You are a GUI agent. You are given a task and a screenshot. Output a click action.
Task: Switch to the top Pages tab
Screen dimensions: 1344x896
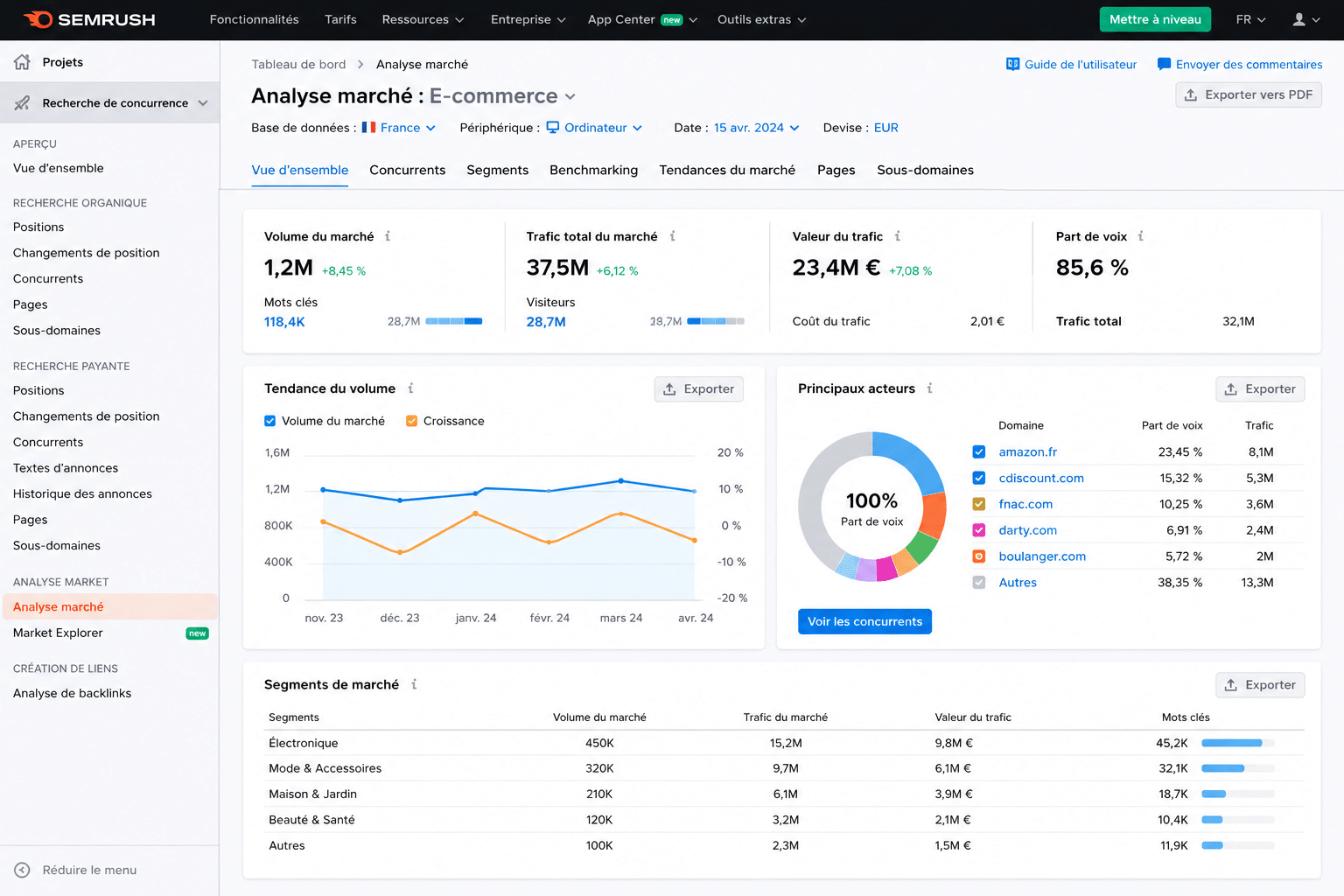click(836, 170)
